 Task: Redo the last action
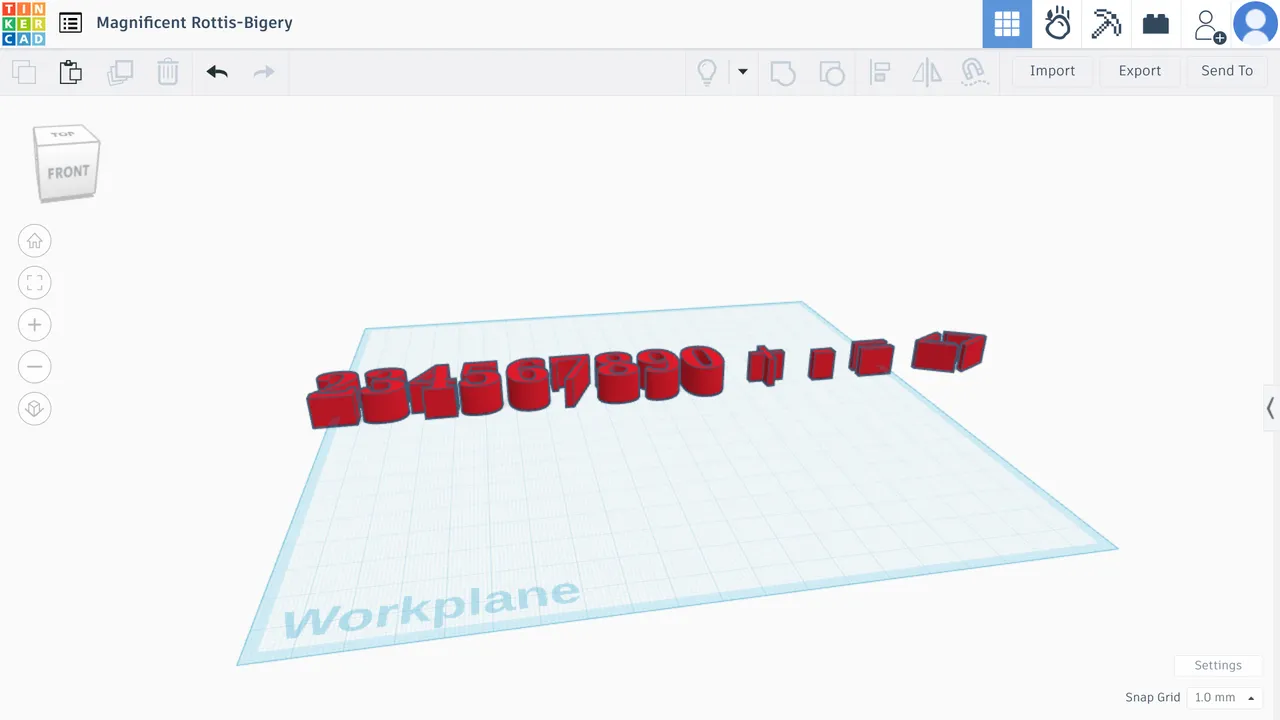(263, 71)
